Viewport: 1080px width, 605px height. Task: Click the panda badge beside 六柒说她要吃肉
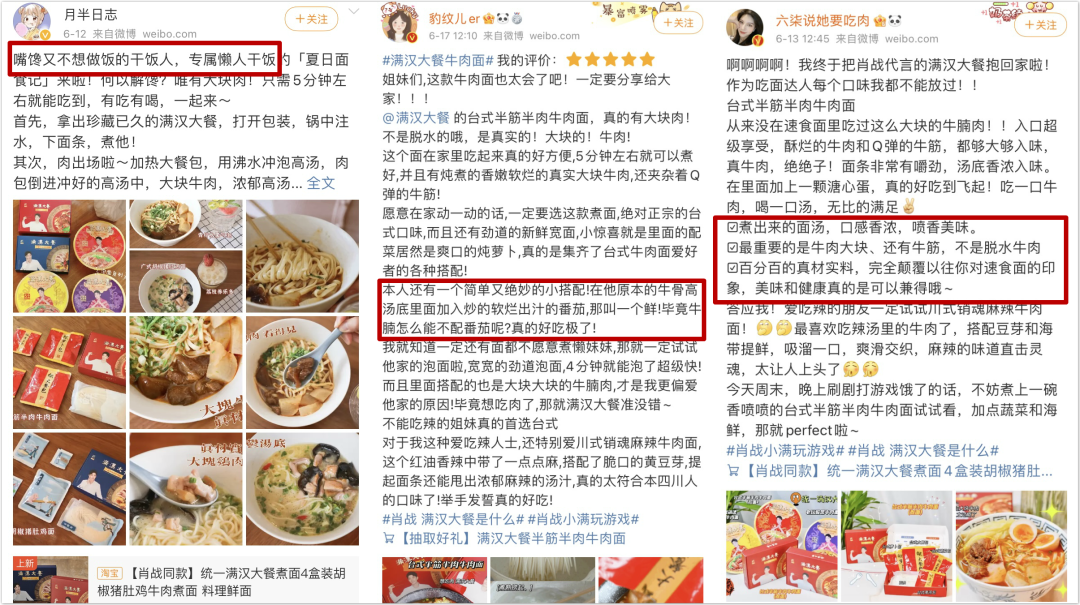pos(895,21)
